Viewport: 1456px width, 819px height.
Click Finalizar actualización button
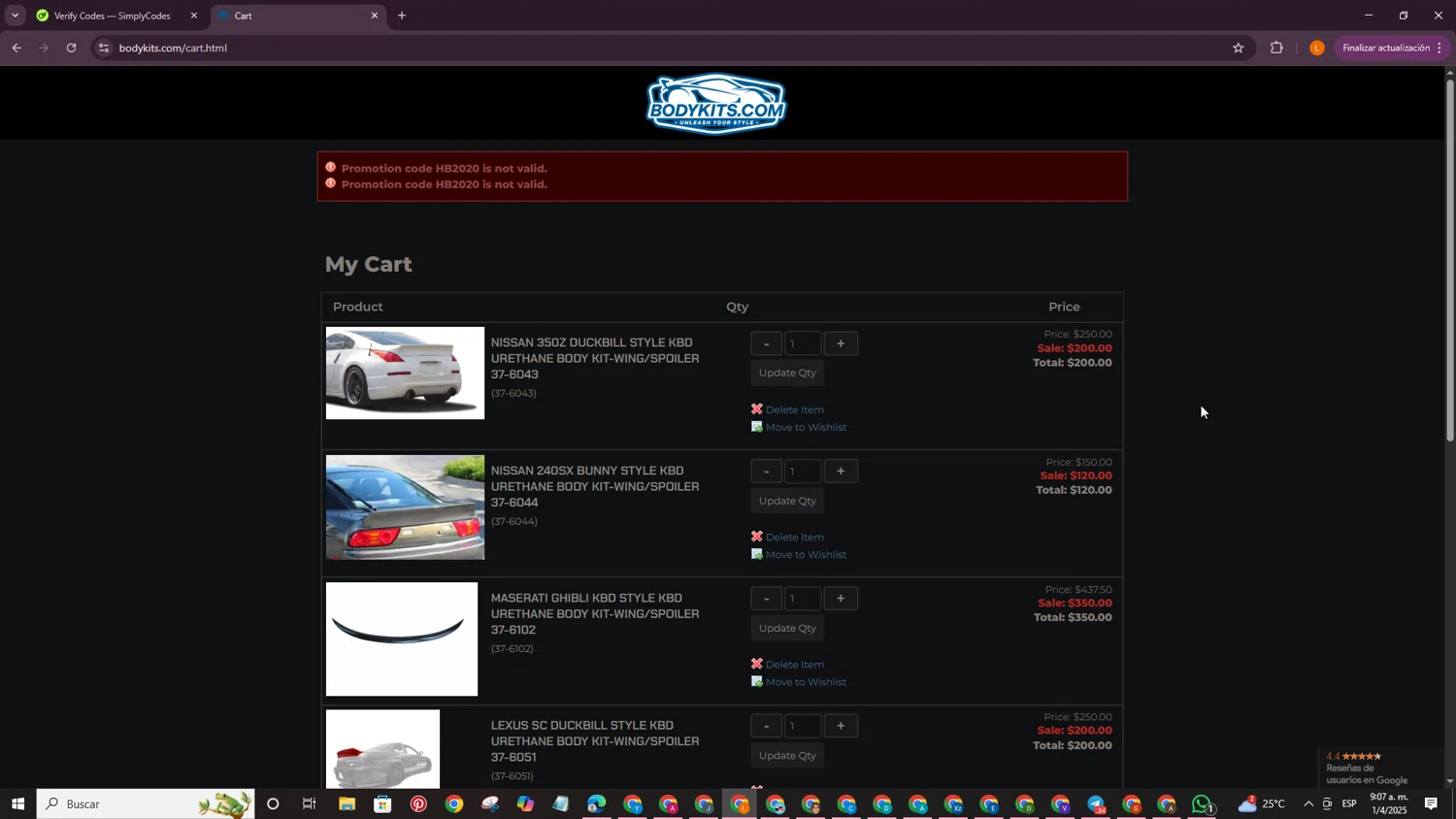point(1392,48)
